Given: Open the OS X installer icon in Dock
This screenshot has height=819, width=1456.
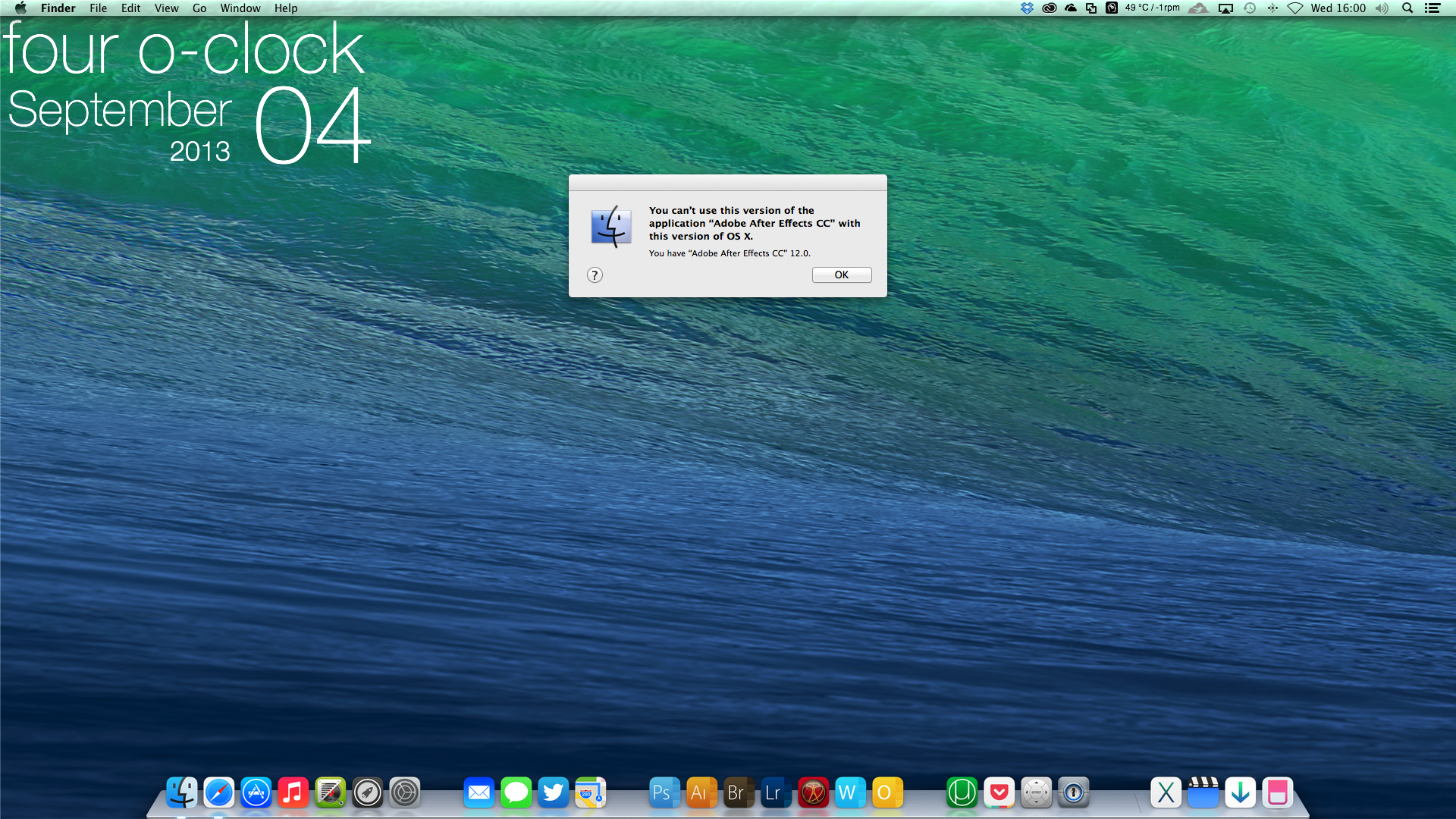Looking at the screenshot, I should coord(1166,792).
